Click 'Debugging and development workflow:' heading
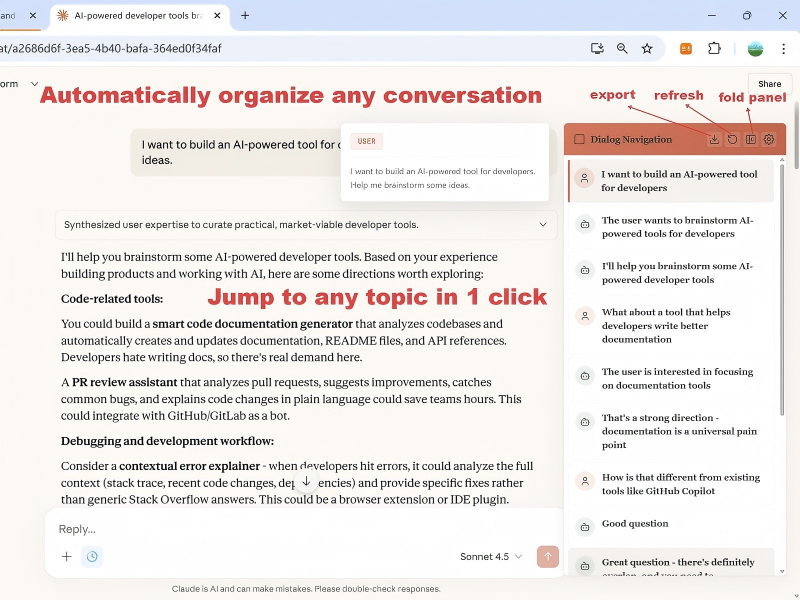Viewport: 800px width, 600px height. pos(167,441)
